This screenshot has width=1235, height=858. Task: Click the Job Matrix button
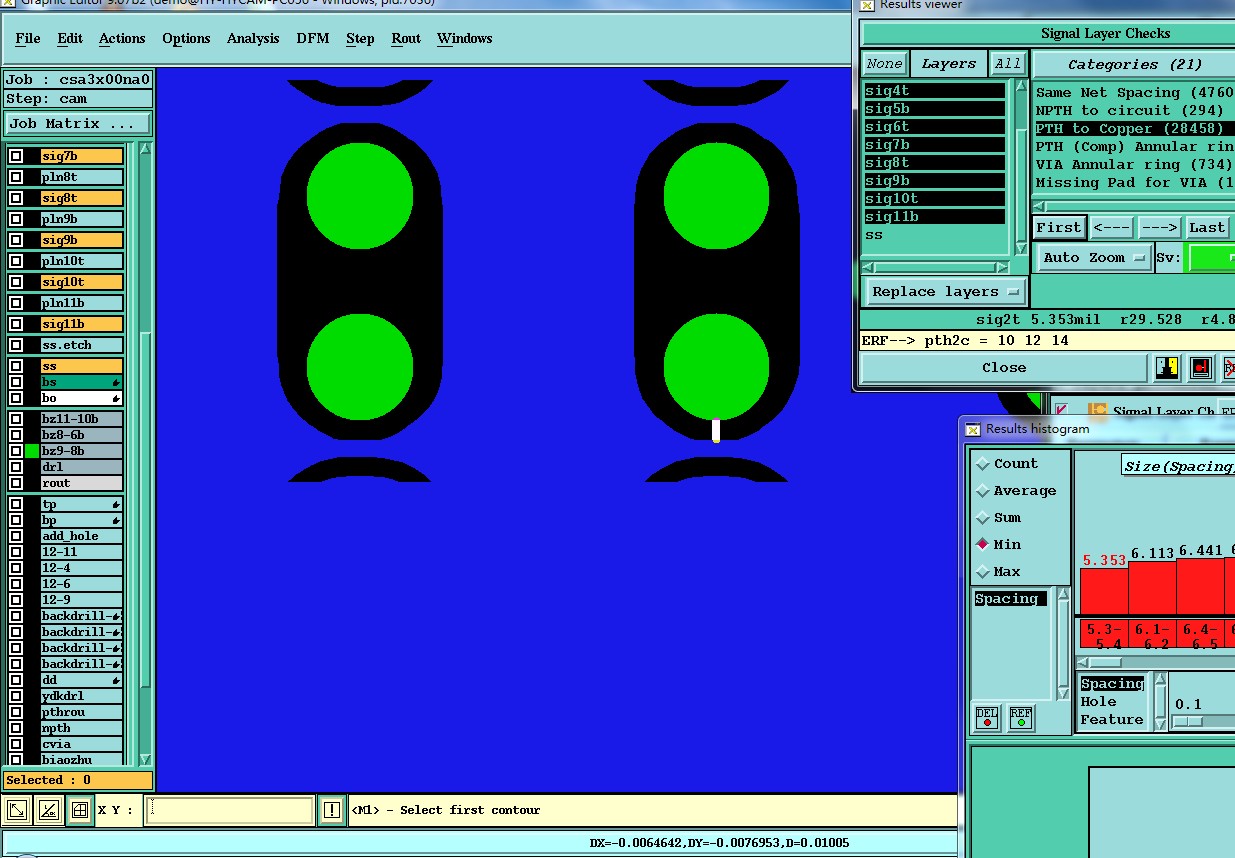pyautogui.click(x=78, y=124)
